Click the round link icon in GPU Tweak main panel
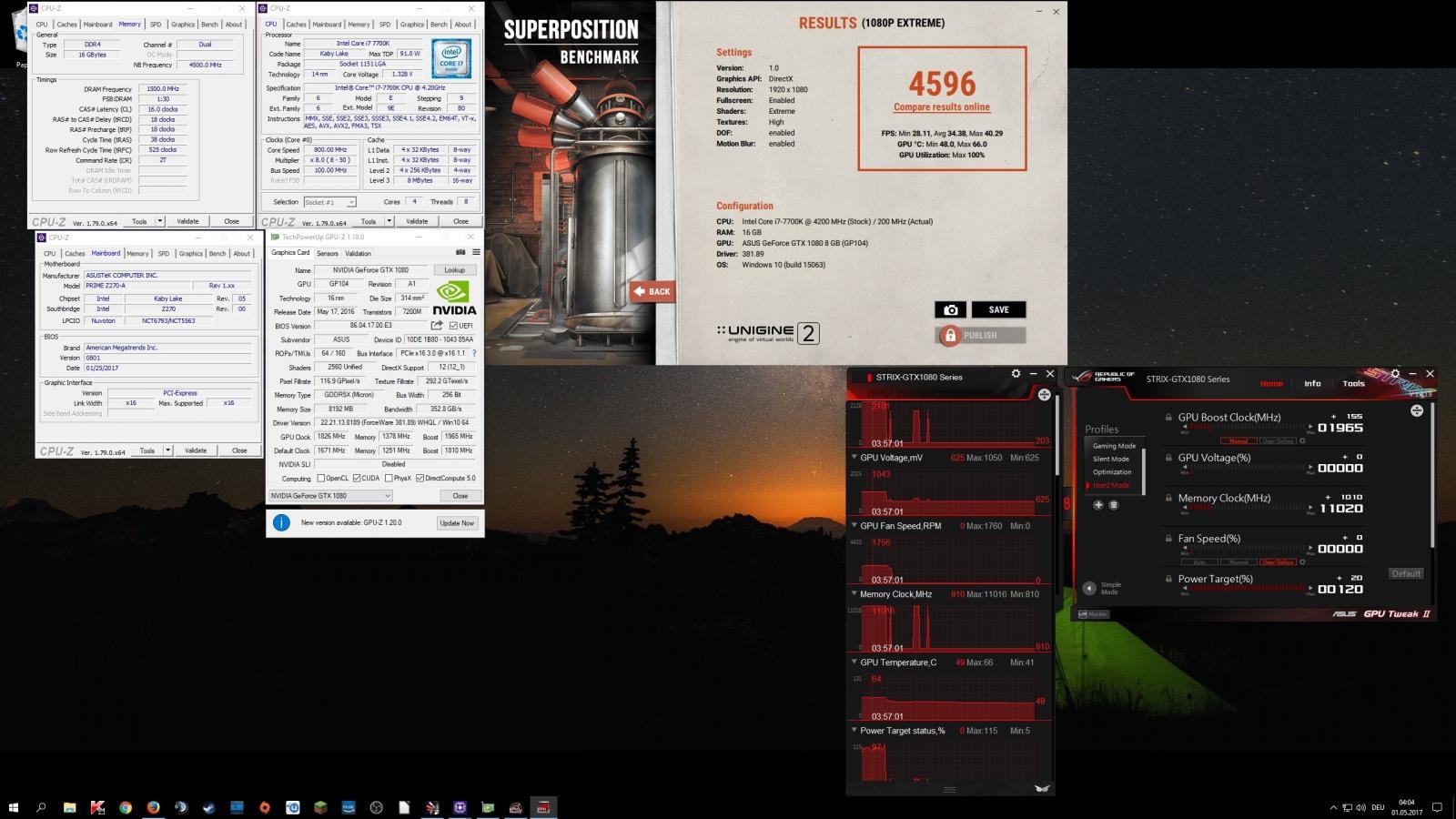 point(1417,410)
